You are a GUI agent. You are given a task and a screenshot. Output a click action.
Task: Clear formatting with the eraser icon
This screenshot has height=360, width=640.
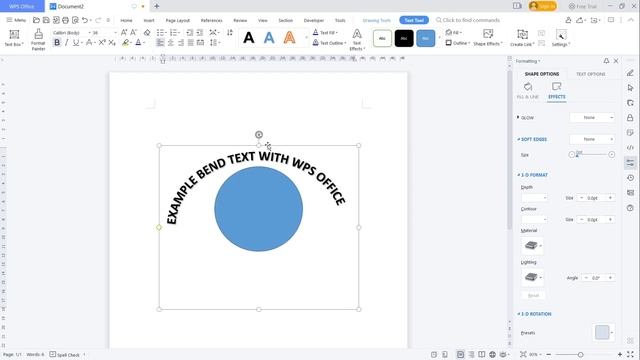point(147,32)
